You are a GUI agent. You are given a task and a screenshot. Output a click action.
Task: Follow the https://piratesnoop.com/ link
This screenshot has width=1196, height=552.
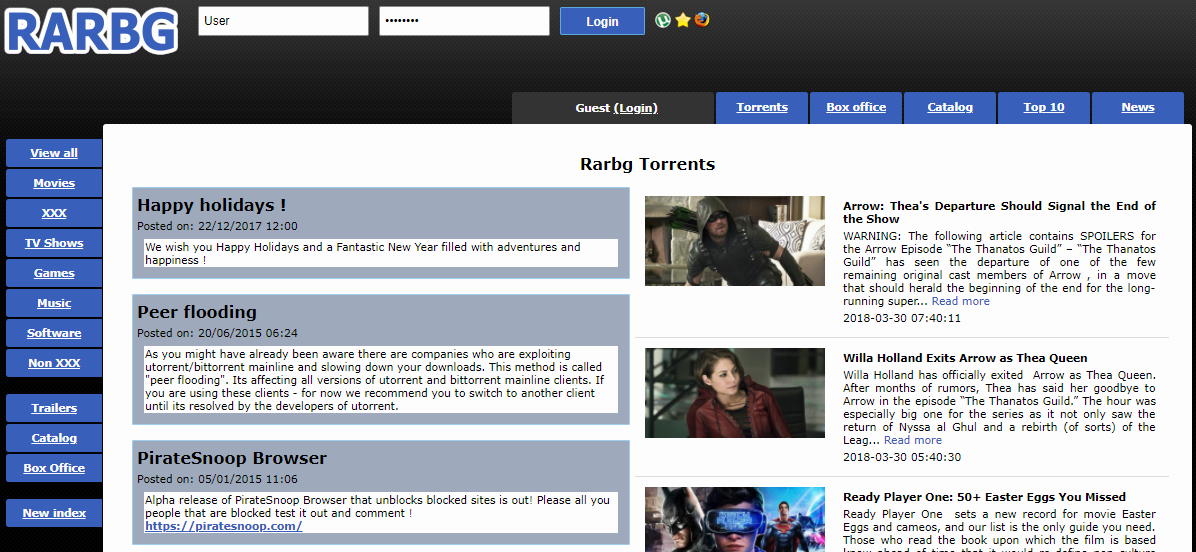click(223, 526)
